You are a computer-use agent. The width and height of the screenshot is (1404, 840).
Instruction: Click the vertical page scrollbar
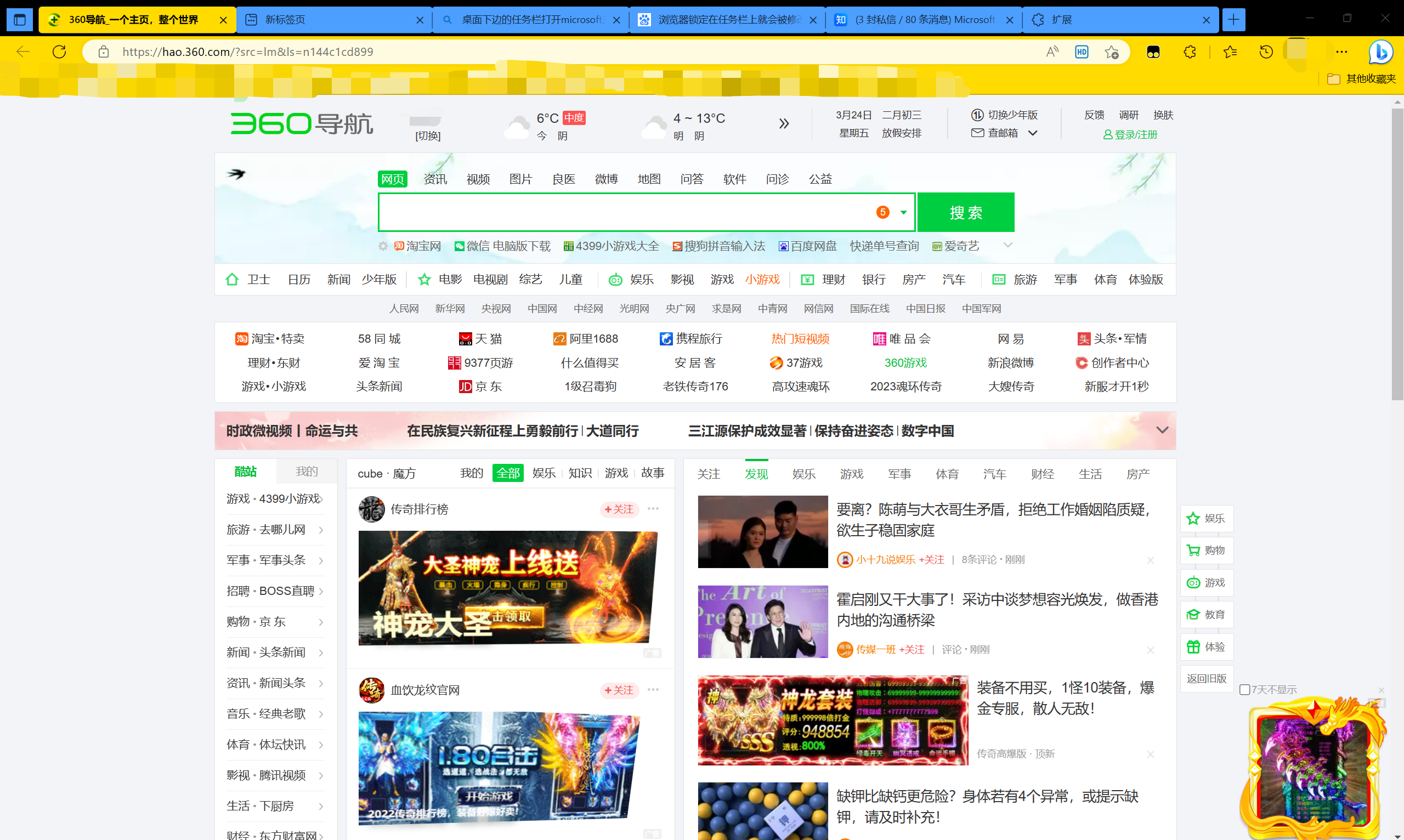click(x=1397, y=255)
